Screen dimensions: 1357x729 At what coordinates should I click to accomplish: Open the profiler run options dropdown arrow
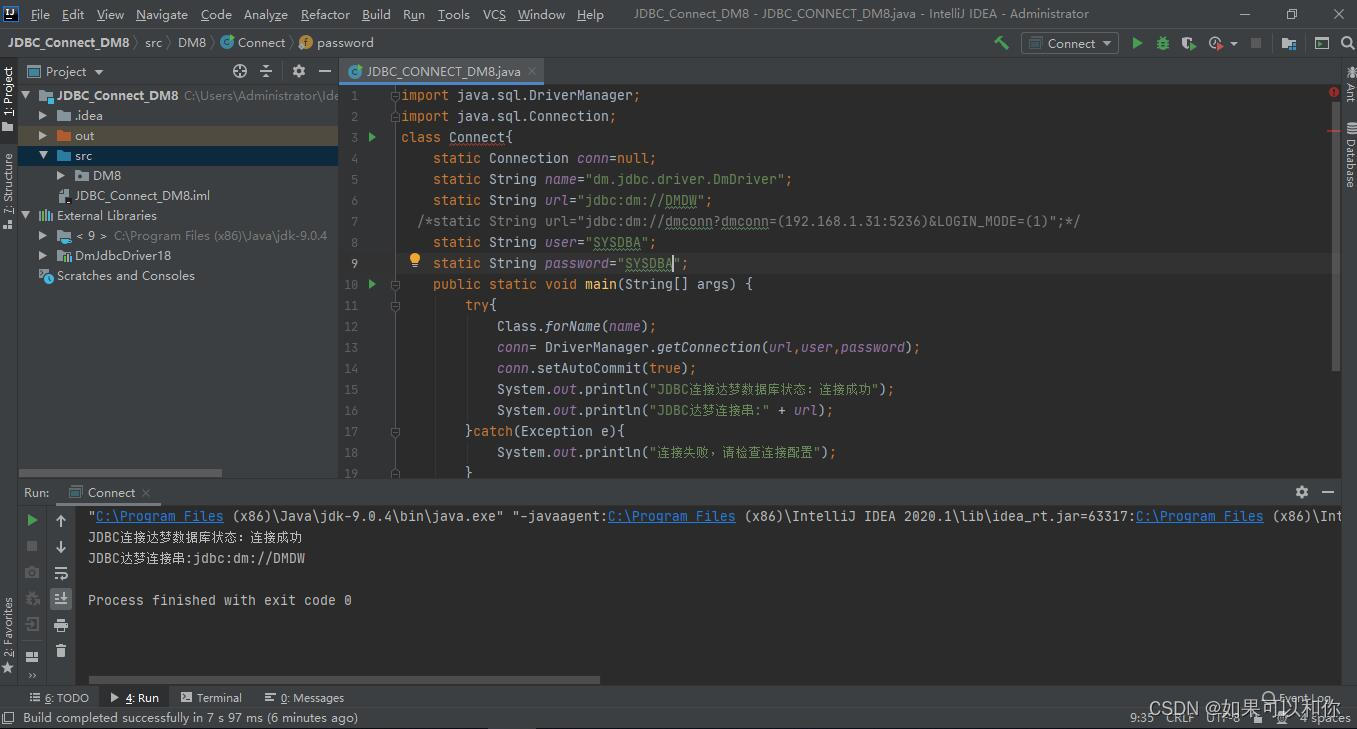click(x=1234, y=43)
